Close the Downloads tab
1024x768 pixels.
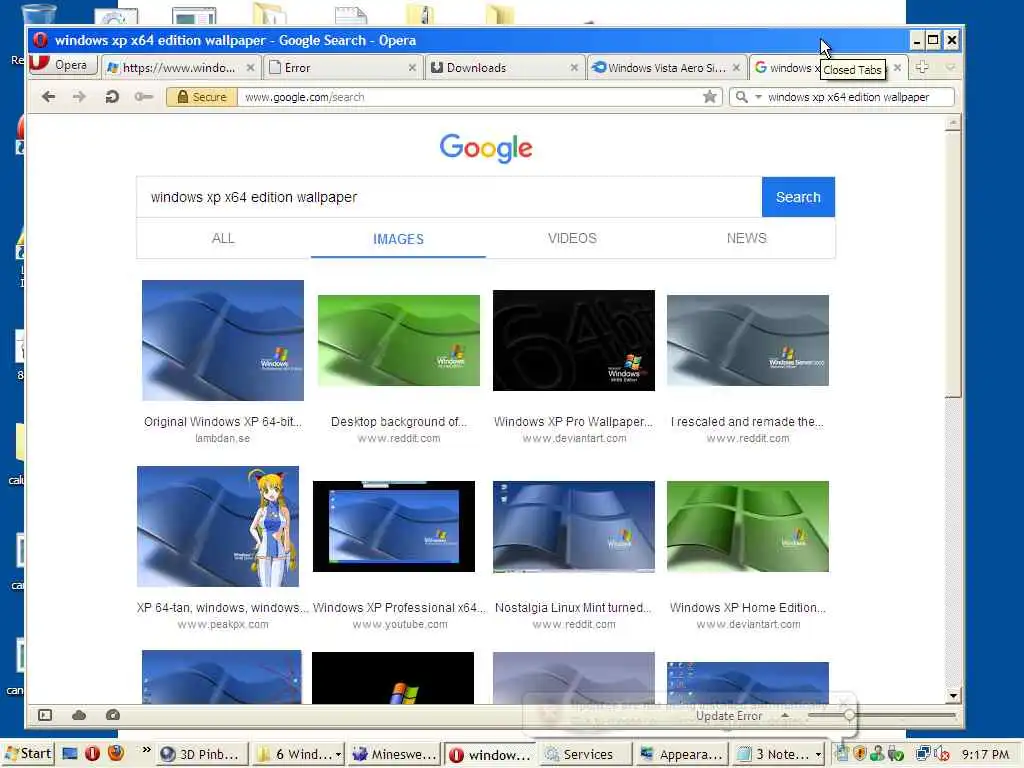(x=574, y=67)
